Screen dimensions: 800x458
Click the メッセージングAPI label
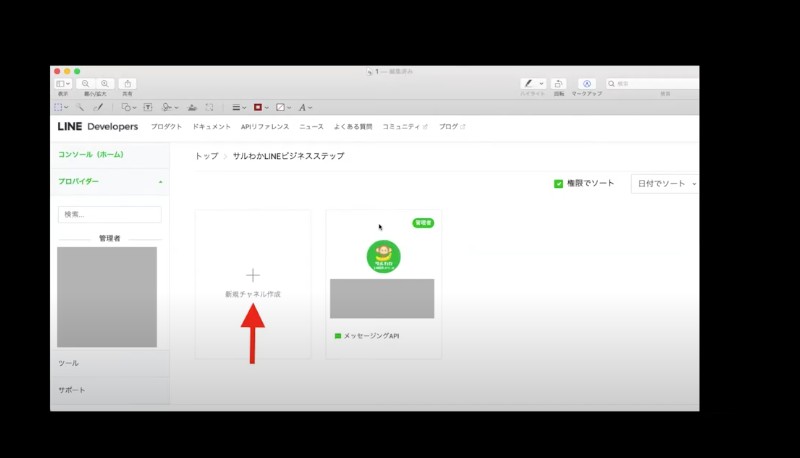coord(371,336)
